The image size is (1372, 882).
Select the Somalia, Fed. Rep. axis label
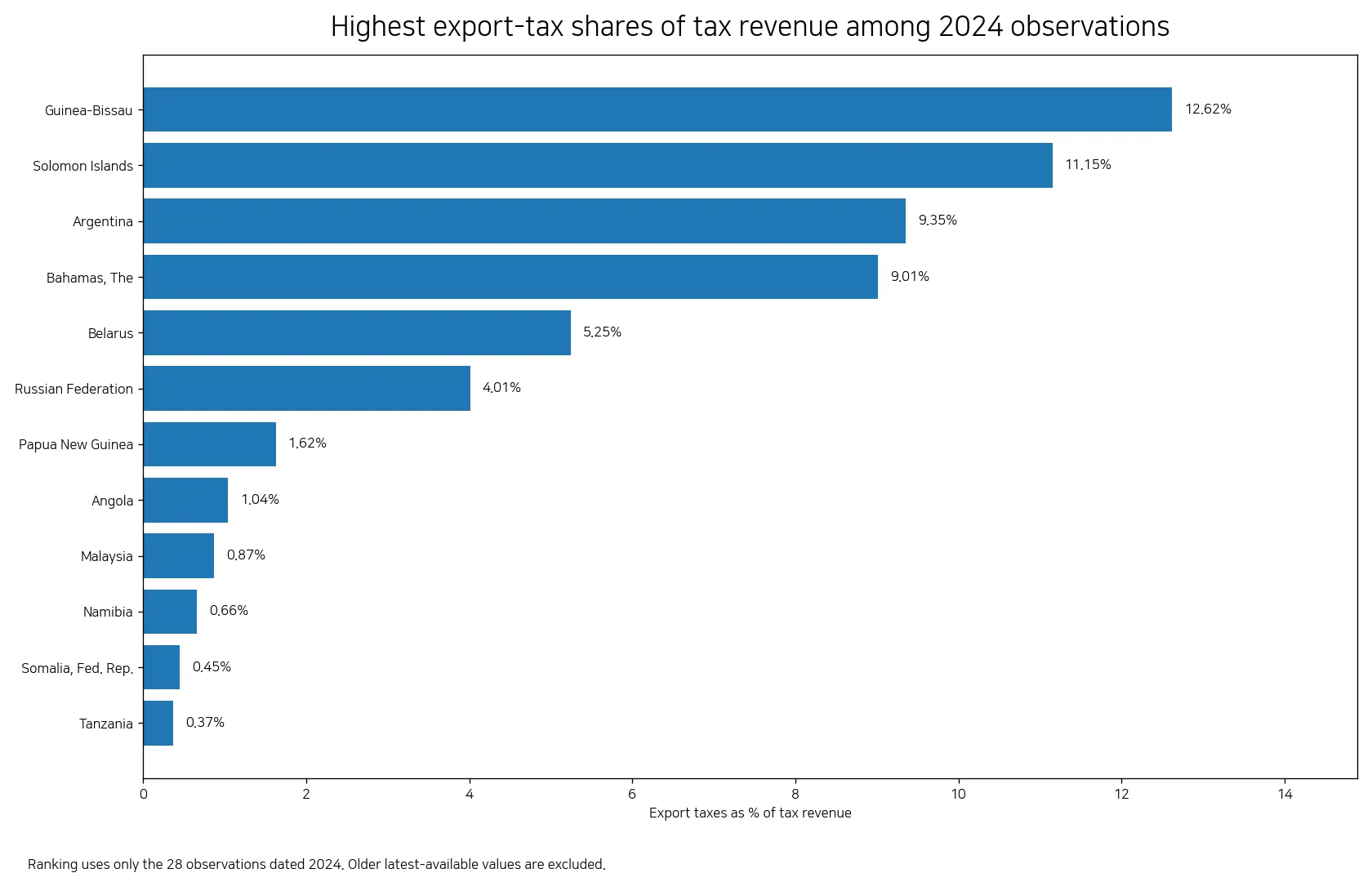point(77,668)
